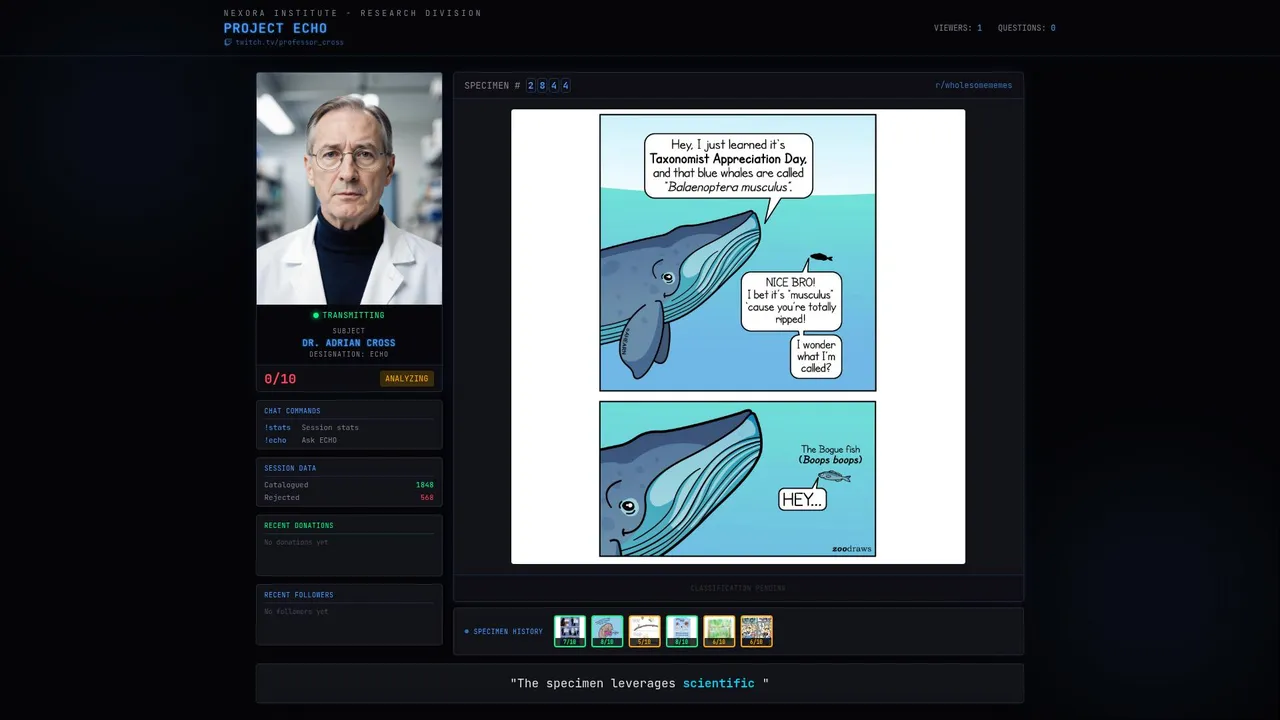Click the PROJECT ECHO title
Image resolution: width=1280 pixels, height=720 pixels.
click(x=275, y=28)
